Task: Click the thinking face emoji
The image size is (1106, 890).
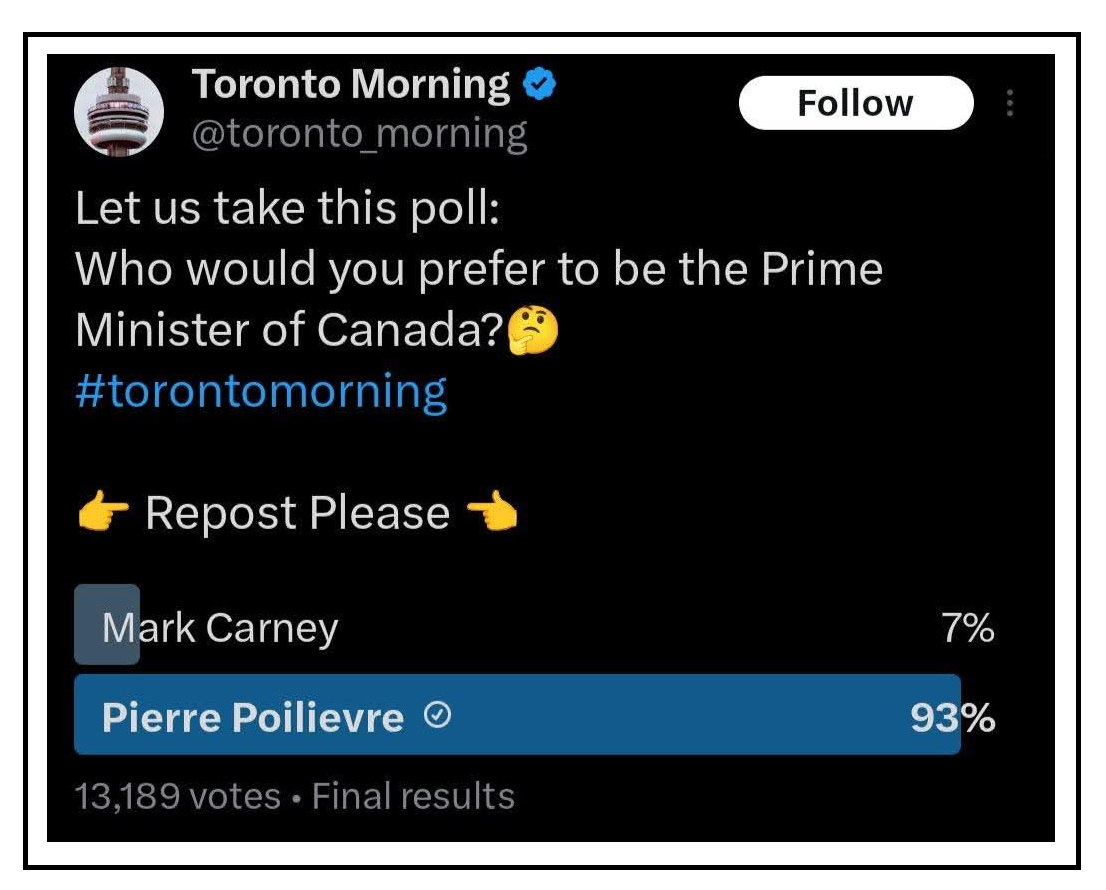Action: pos(533,333)
